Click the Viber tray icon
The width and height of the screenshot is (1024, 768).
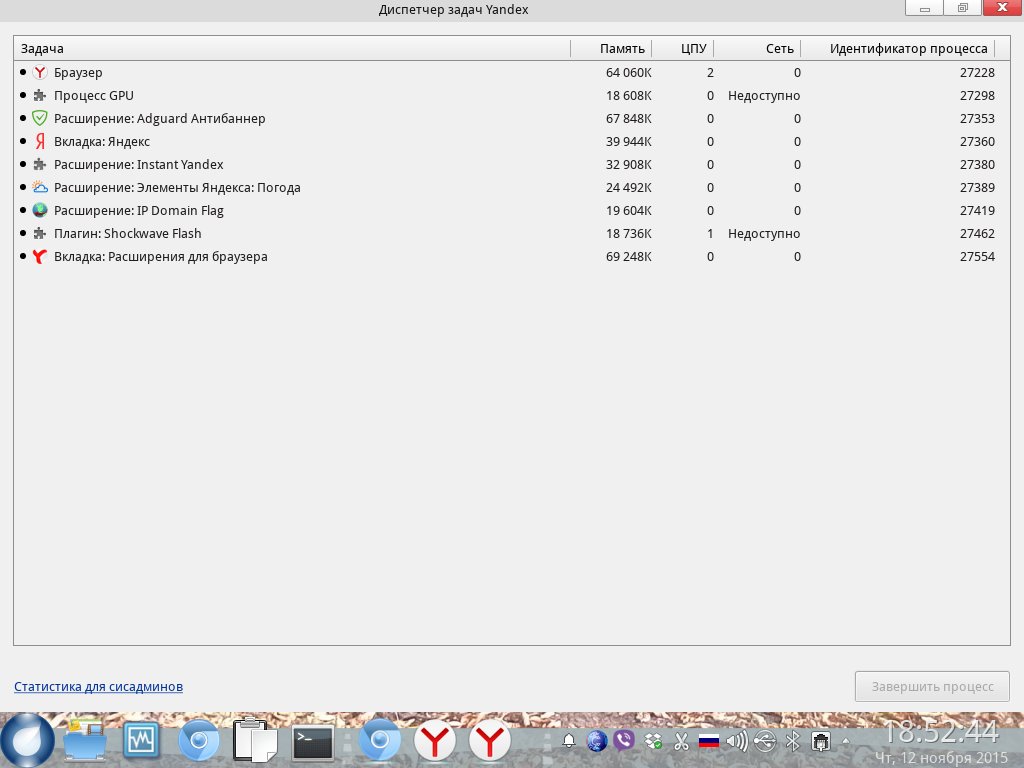pyautogui.click(x=624, y=741)
